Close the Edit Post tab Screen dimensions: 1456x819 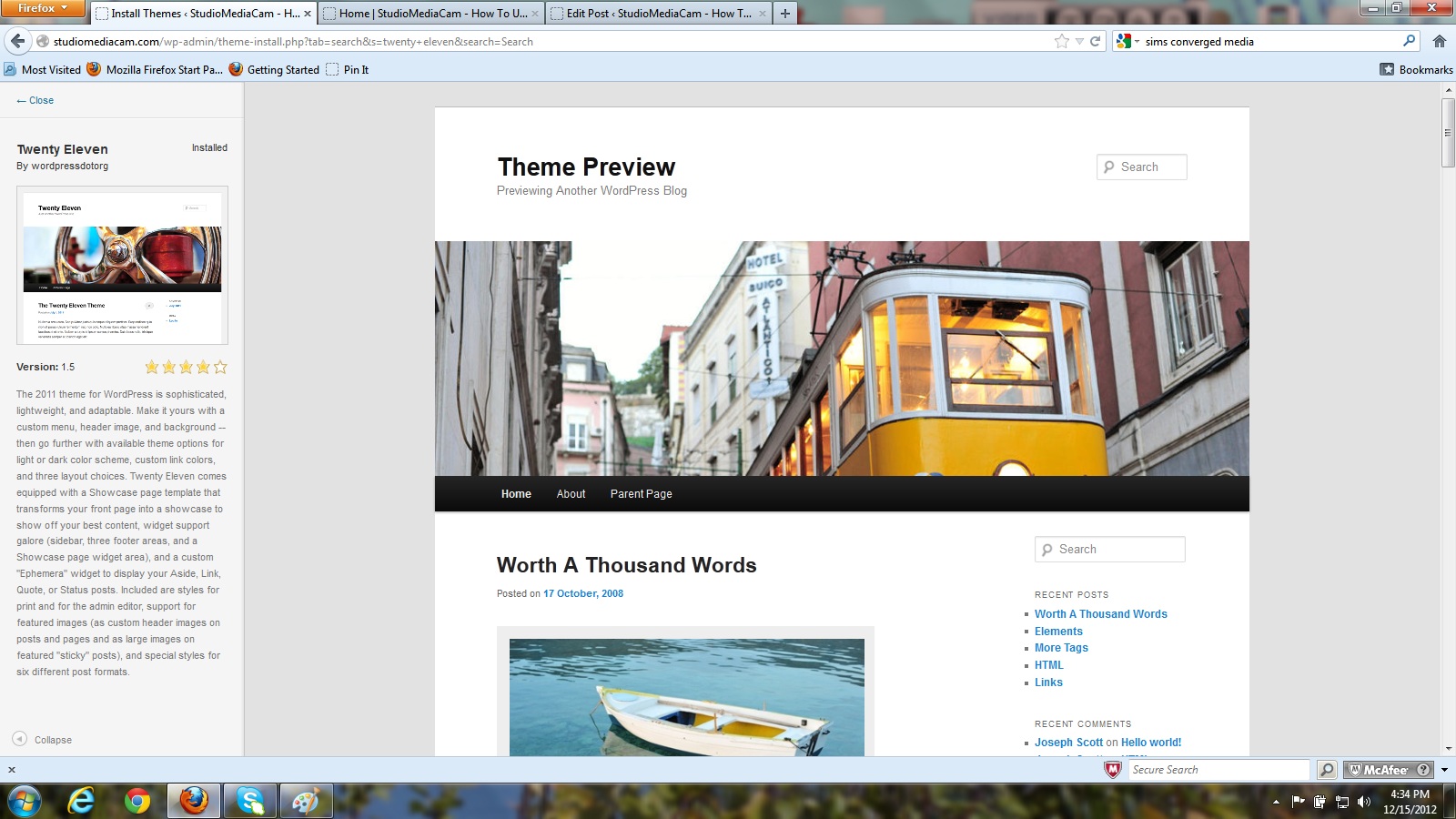[x=763, y=14]
